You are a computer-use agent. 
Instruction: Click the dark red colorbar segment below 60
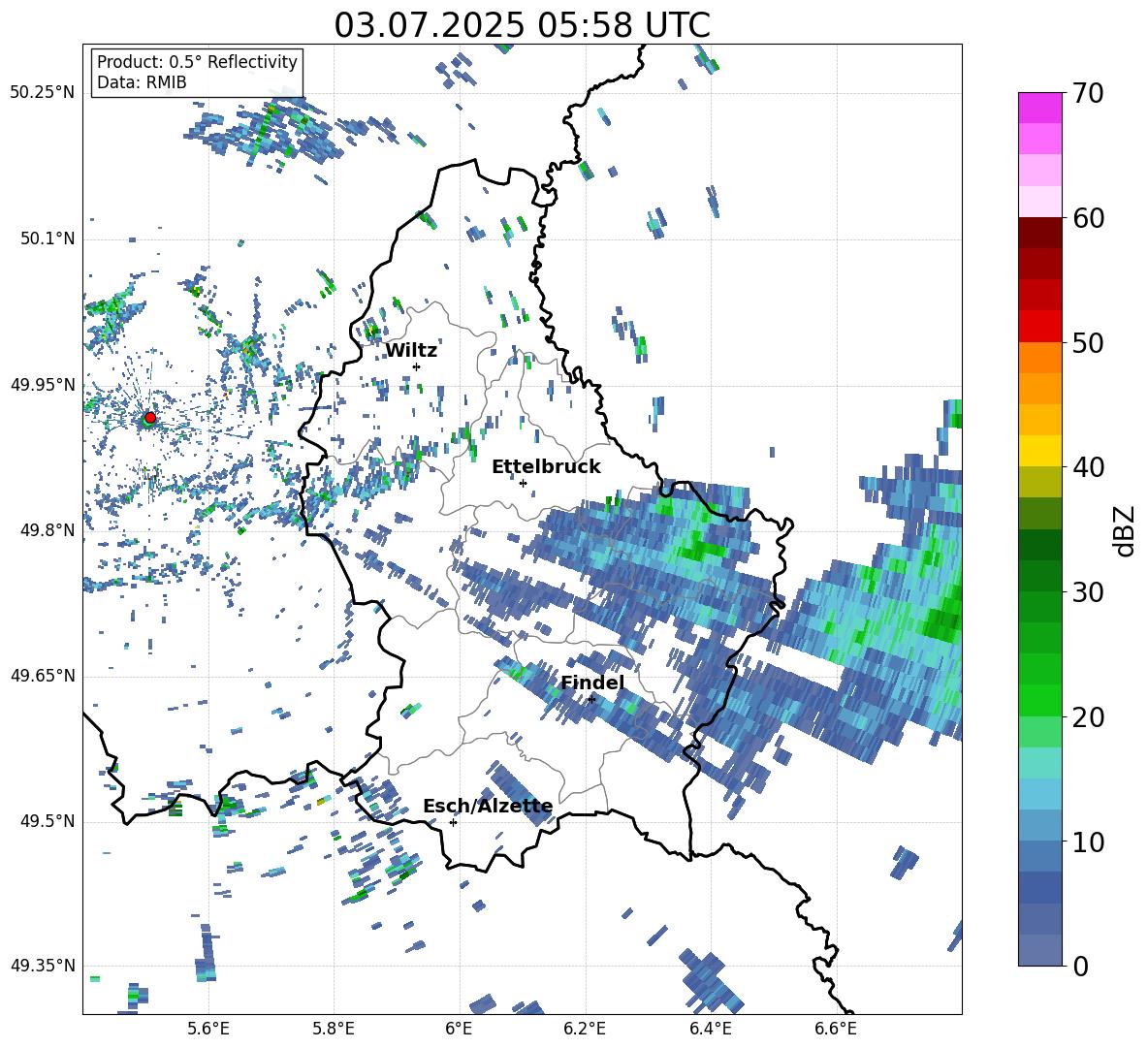(1039, 233)
